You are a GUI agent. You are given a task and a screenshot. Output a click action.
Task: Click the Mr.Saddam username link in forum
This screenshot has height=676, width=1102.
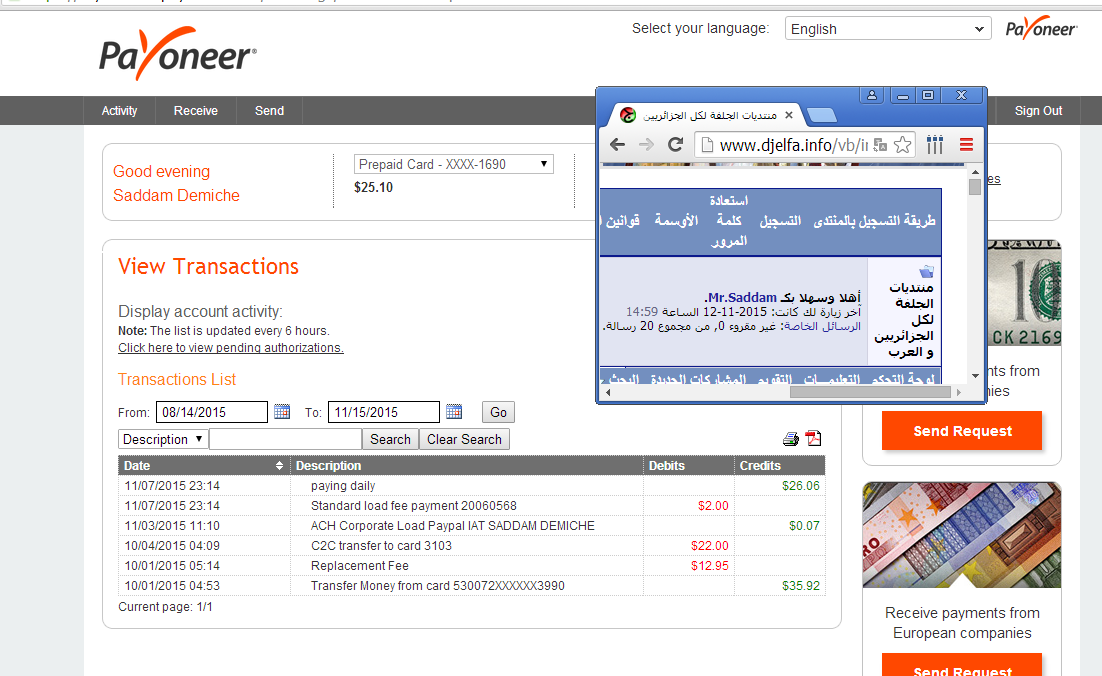coord(742,298)
